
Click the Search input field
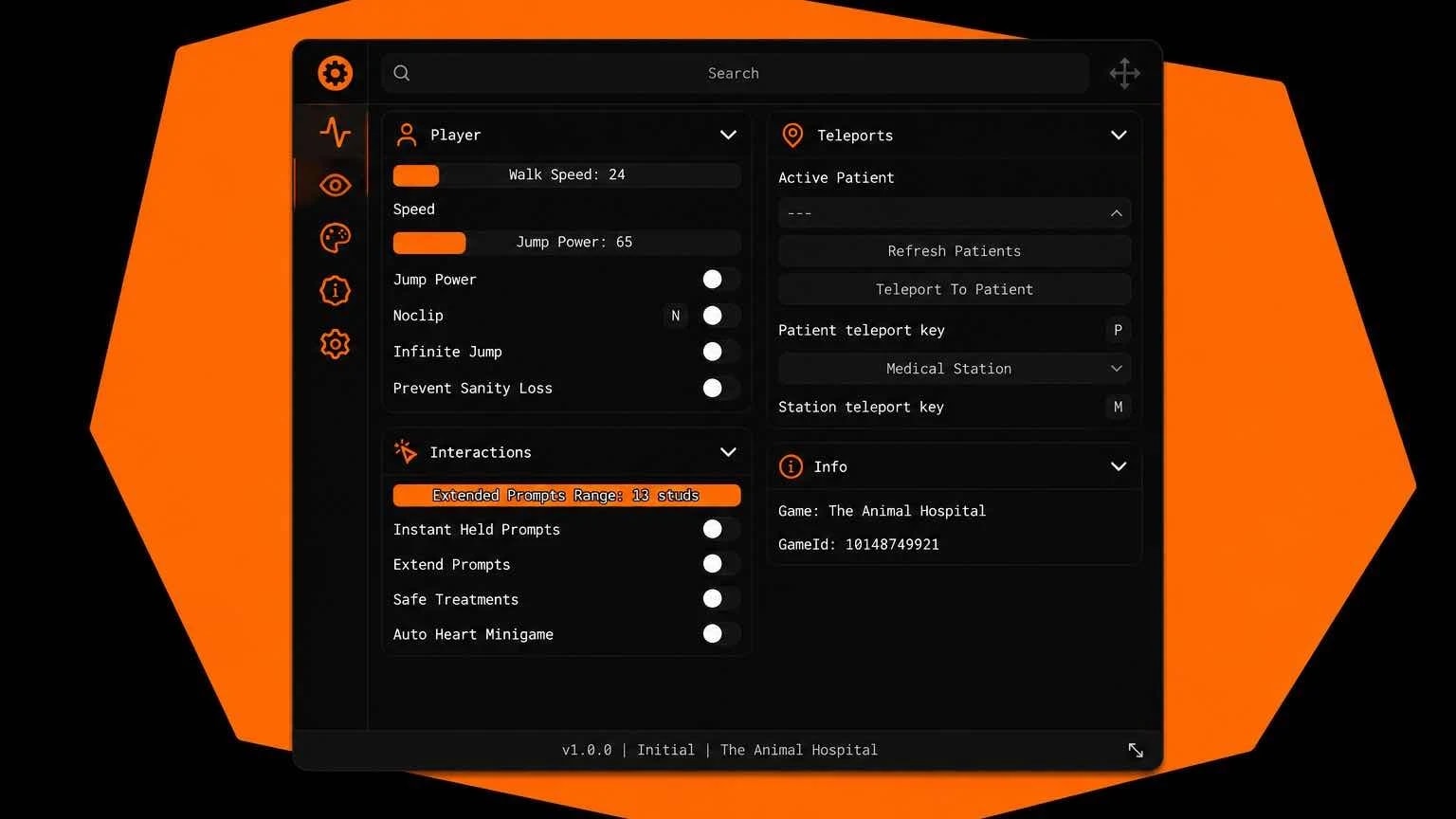pos(735,73)
